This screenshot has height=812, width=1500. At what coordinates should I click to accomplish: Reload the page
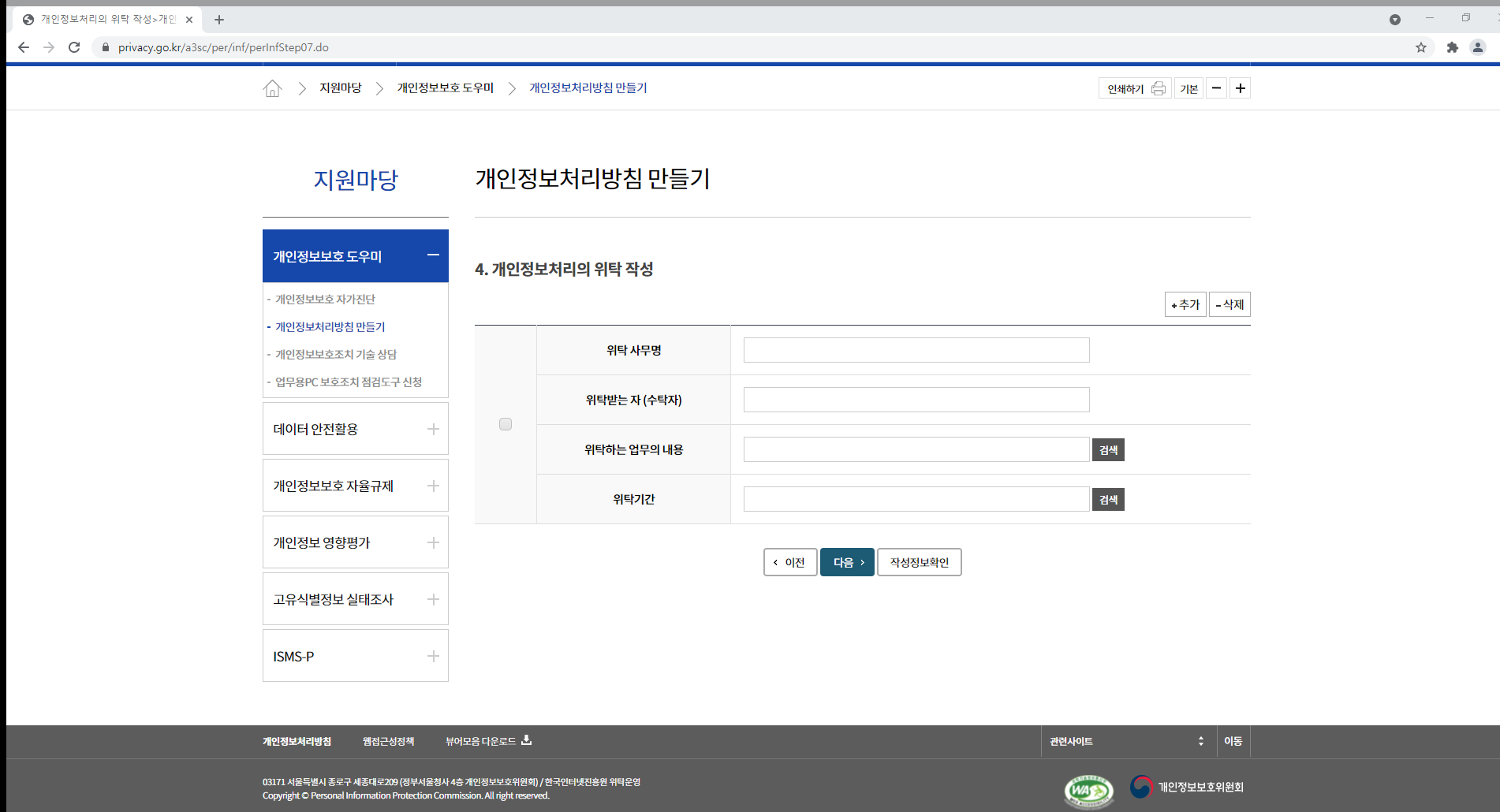tap(74, 47)
